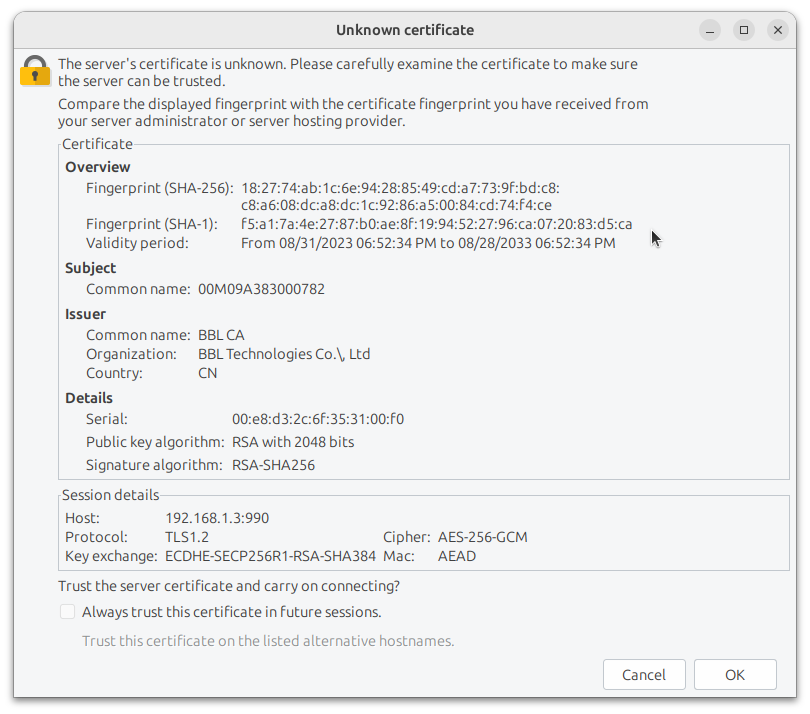Click the maximize window icon

743,30
